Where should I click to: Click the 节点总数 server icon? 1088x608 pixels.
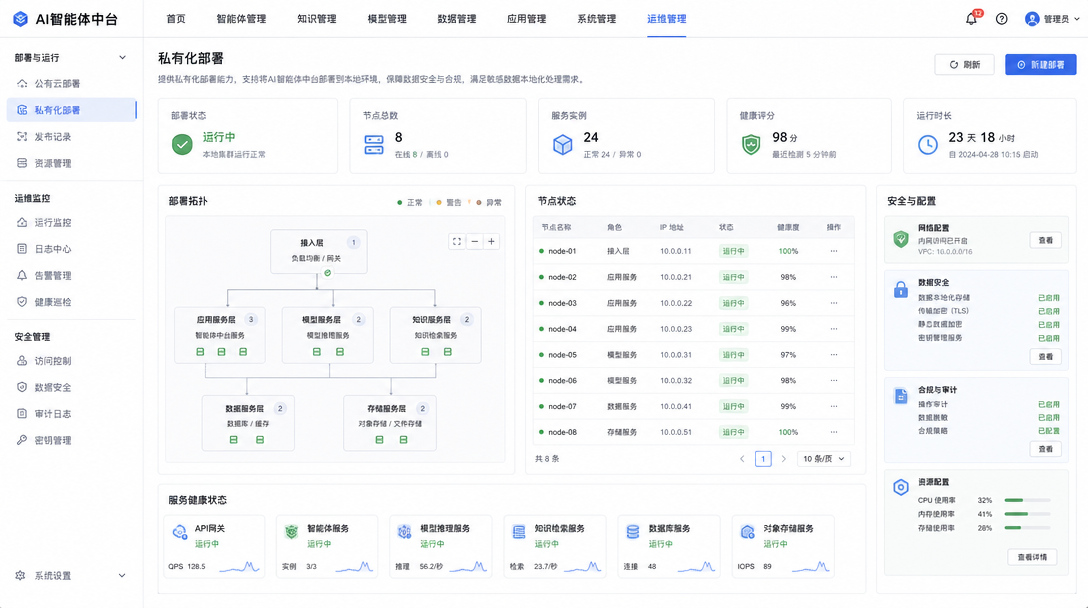click(374, 144)
